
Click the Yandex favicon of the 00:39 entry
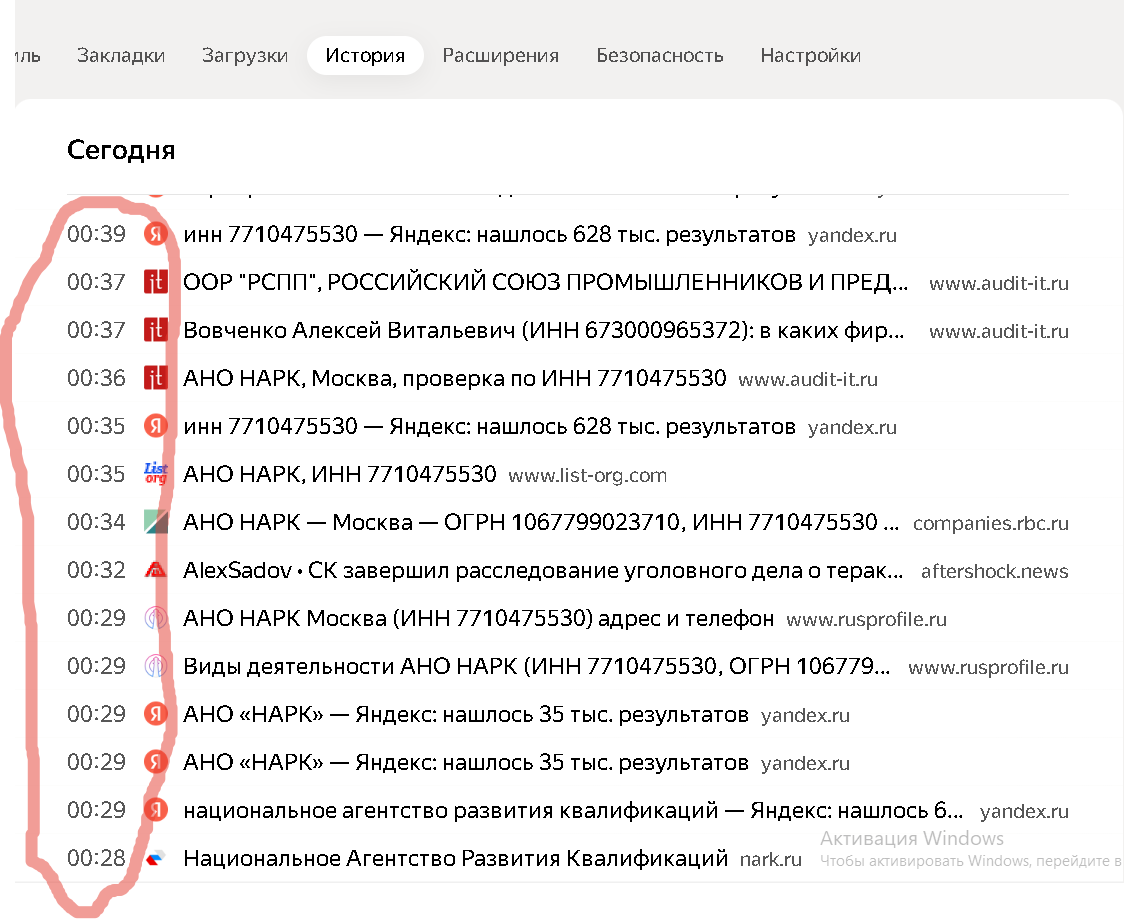(155, 234)
